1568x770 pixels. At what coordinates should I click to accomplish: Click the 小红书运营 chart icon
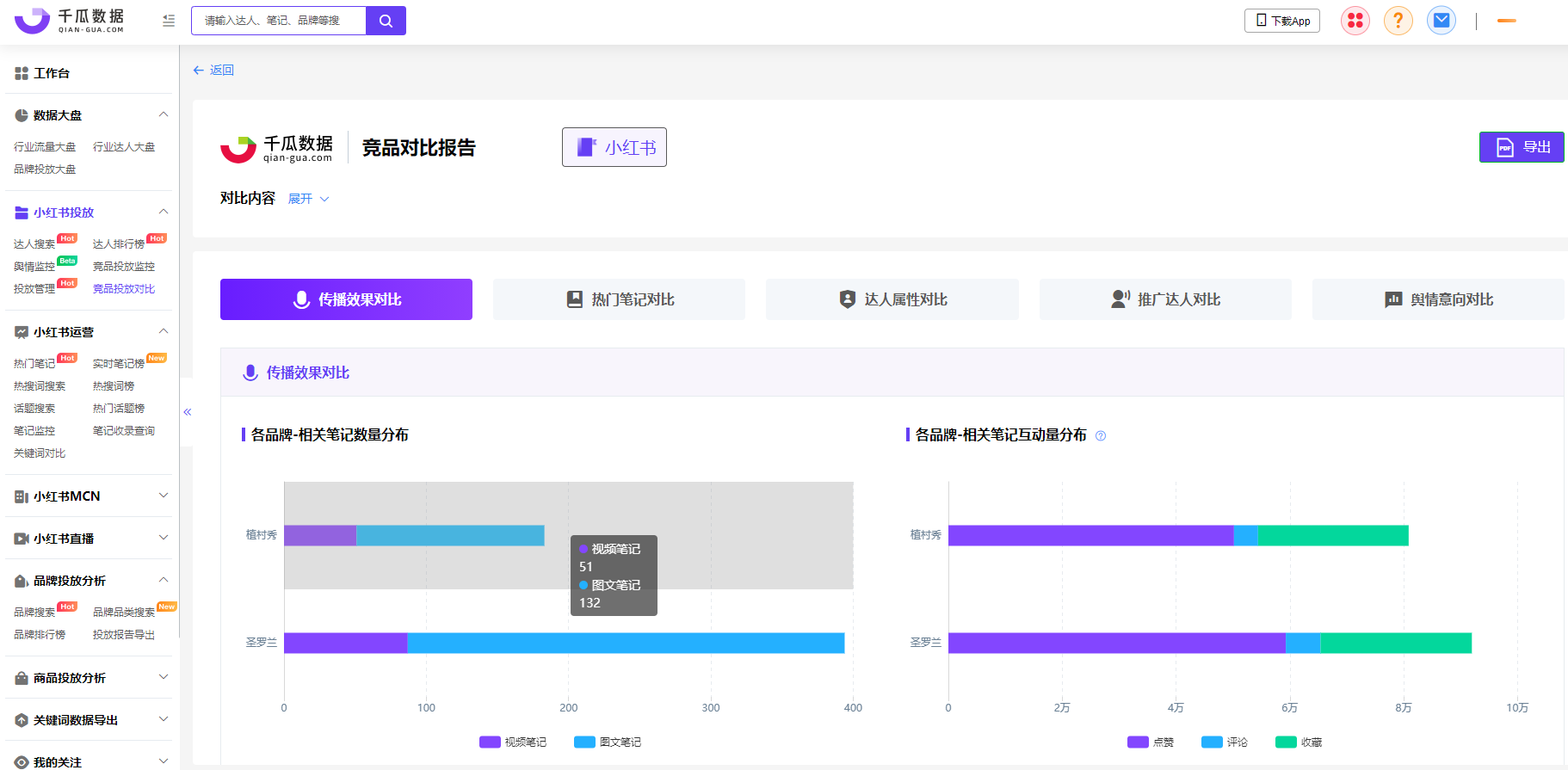22,332
